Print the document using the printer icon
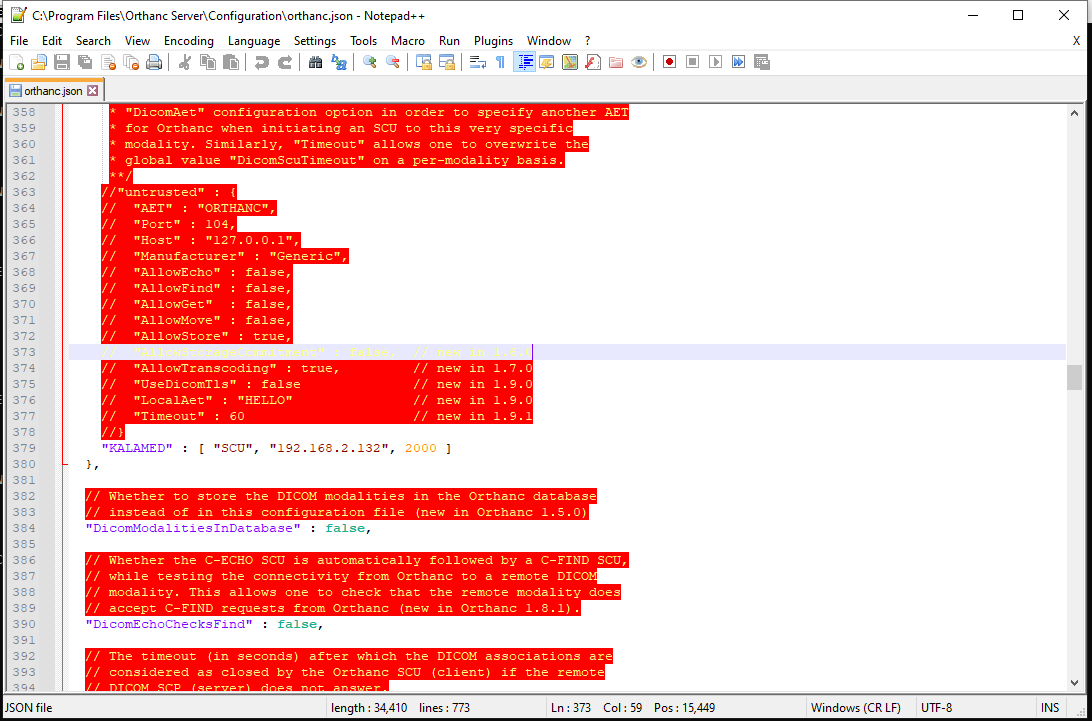Screen dimensions: 1092x721 [x=154, y=62]
